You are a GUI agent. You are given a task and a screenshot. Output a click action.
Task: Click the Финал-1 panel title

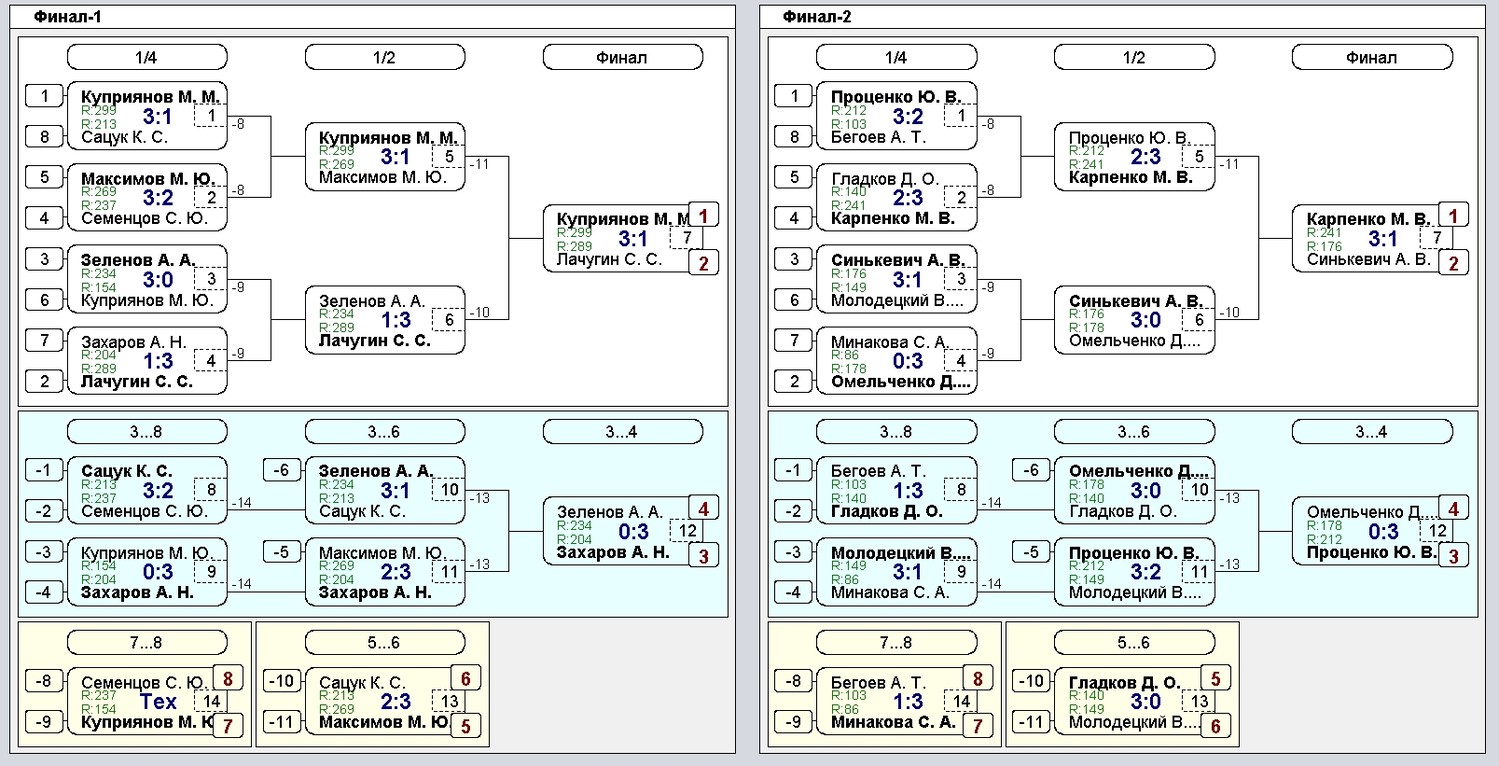click(67, 17)
